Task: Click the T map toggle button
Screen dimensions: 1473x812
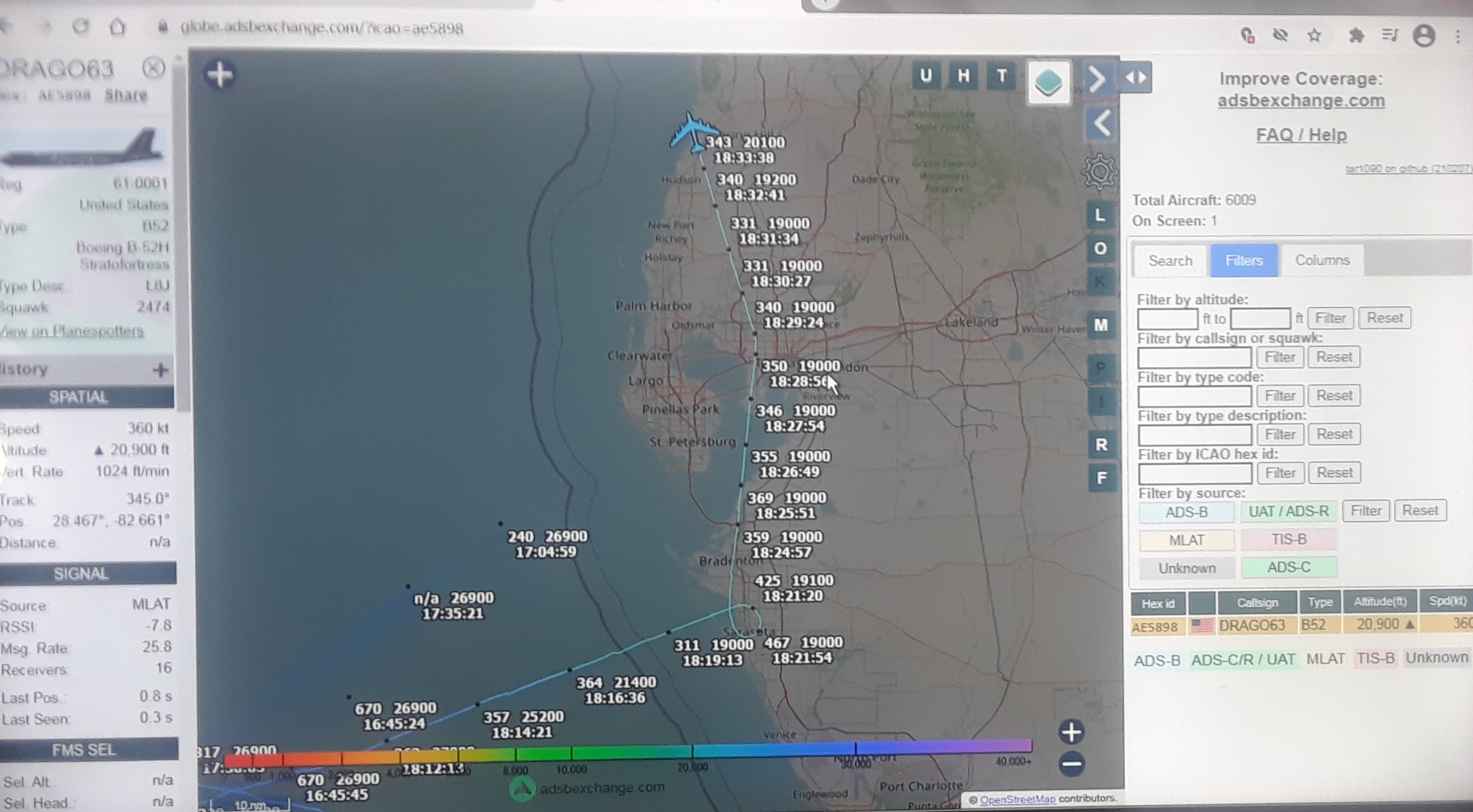Action: click(1002, 76)
